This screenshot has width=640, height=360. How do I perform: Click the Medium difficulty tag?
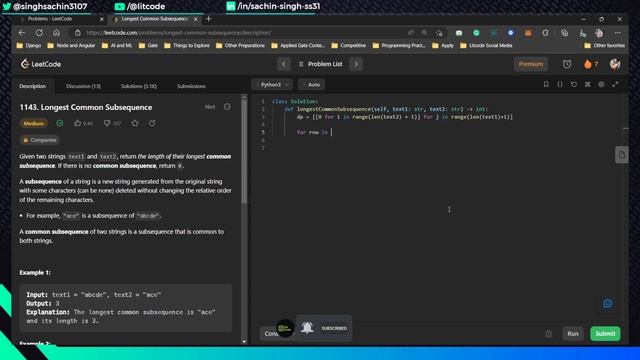coord(33,123)
